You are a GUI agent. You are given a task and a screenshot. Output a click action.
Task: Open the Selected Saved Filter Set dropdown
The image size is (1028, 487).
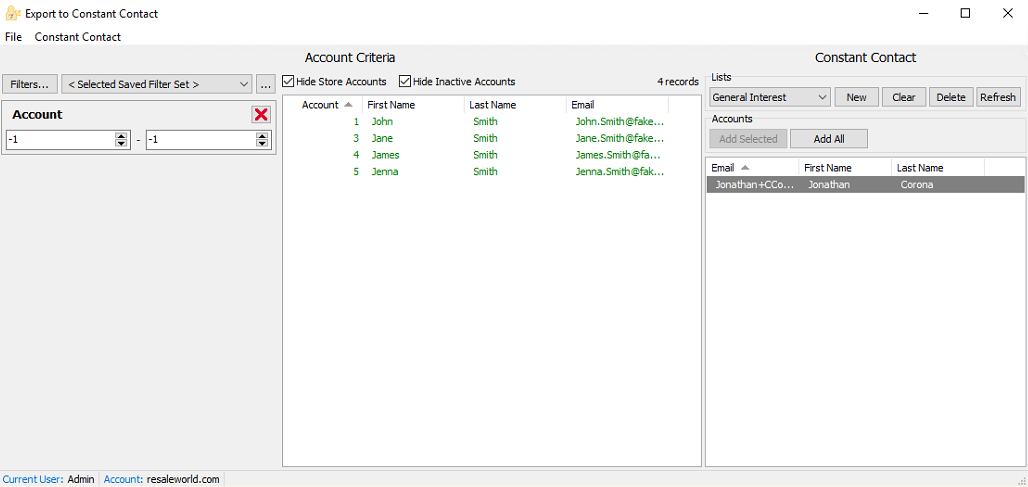157,84
